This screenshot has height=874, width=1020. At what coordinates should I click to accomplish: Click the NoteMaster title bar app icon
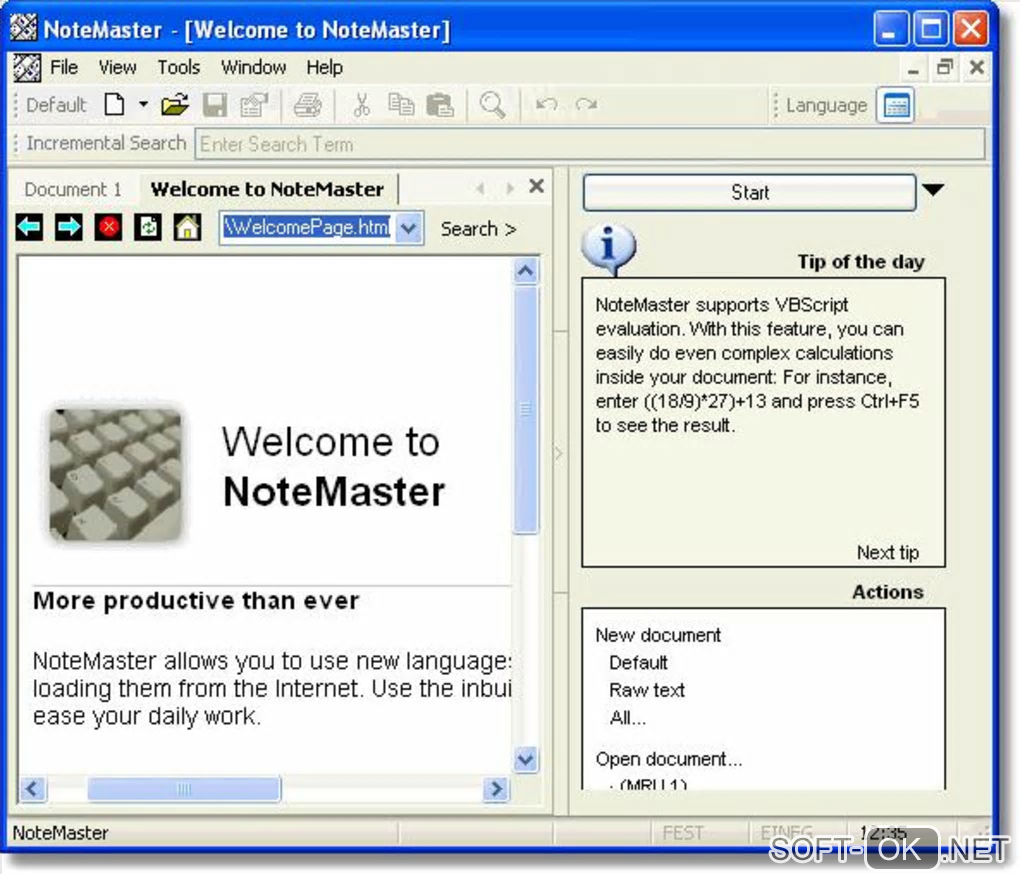[x=23, y=28]
